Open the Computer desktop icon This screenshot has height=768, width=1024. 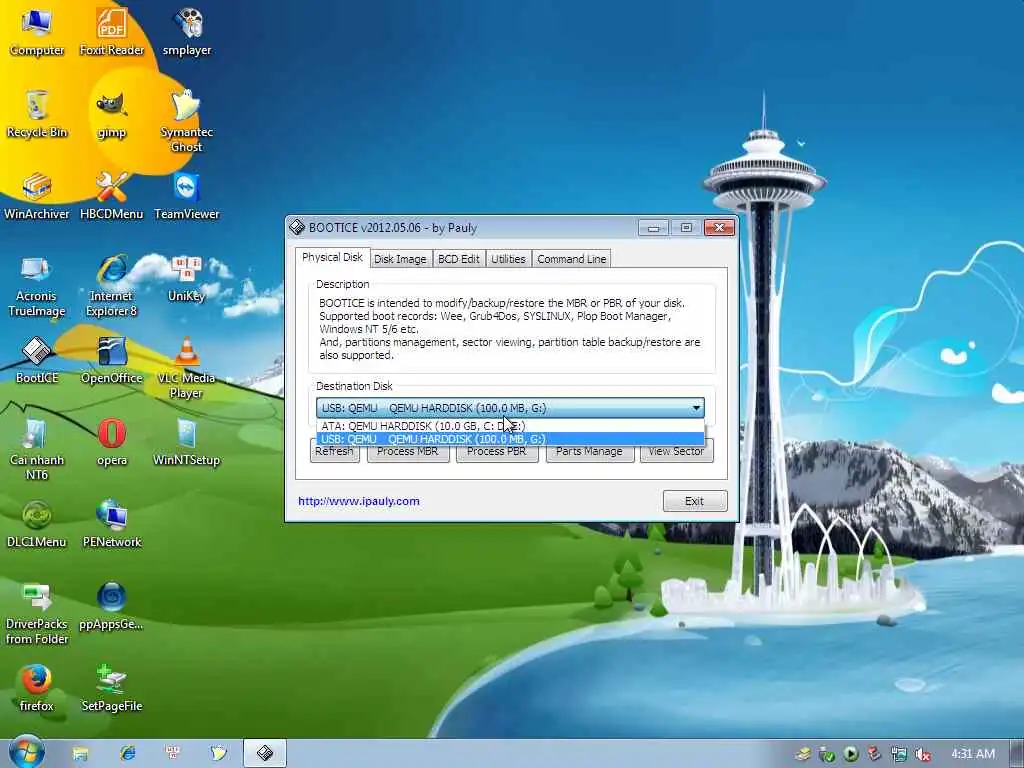point(37,31)
